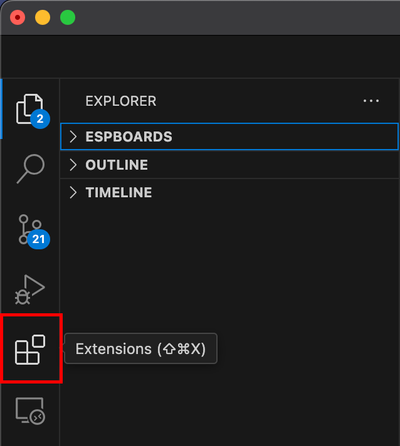Close the window with the red button
This screenshot has width=400, height=446.
[x=18, y=17]
